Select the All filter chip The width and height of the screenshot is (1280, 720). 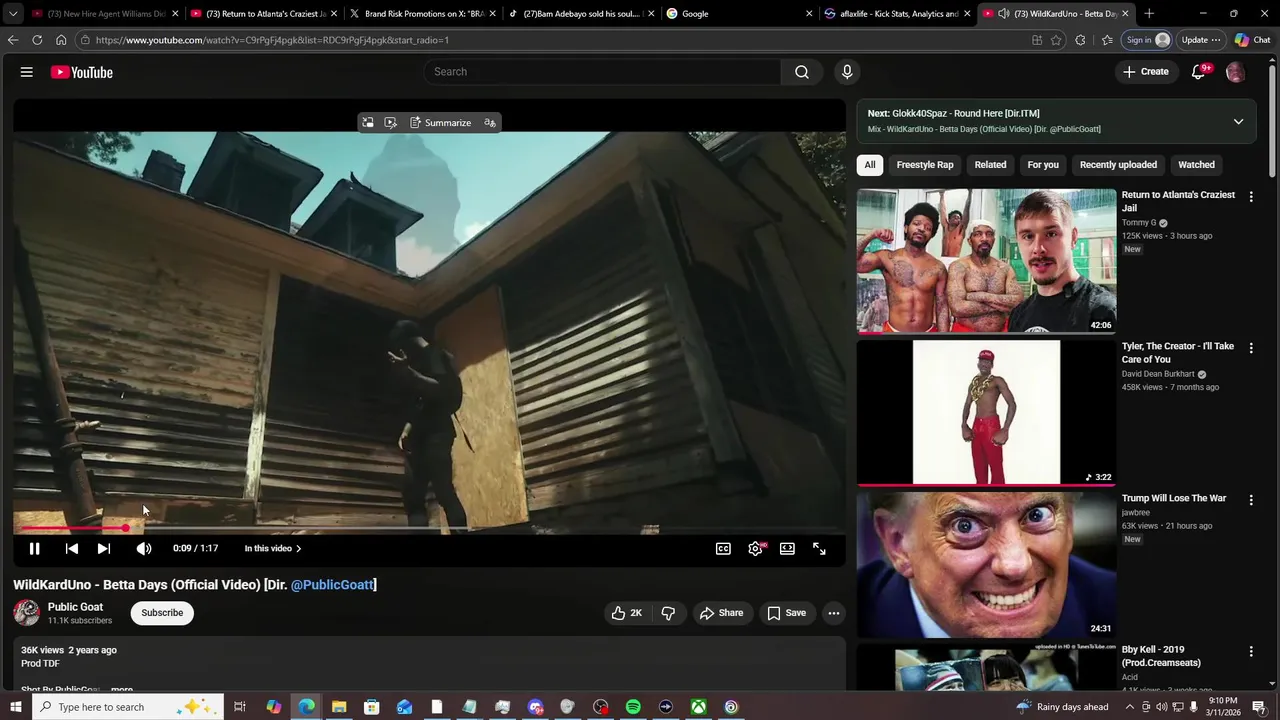(x=870, y=165)
